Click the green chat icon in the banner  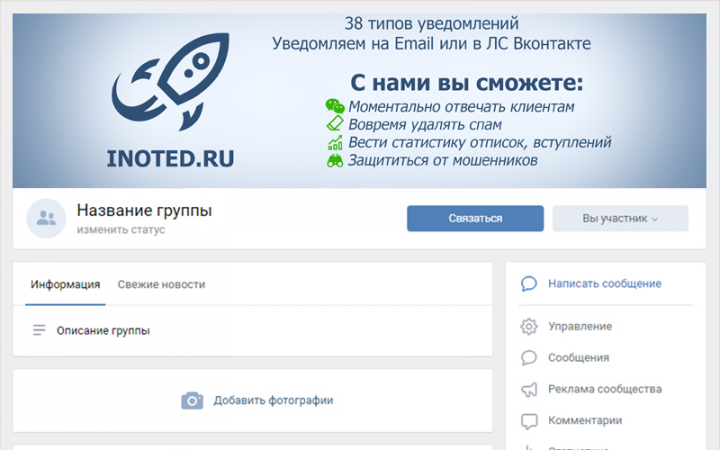click(x=335, y=106)
